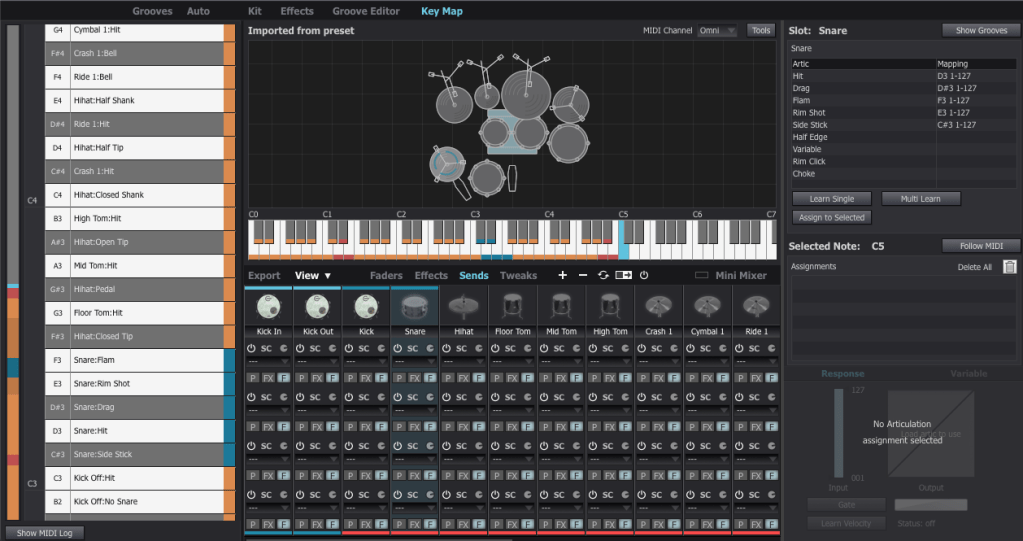Viewport: 1023px width, 541px height.
Task: Click the Hihat channel cymbal icon
Action: tap(463, 307)
